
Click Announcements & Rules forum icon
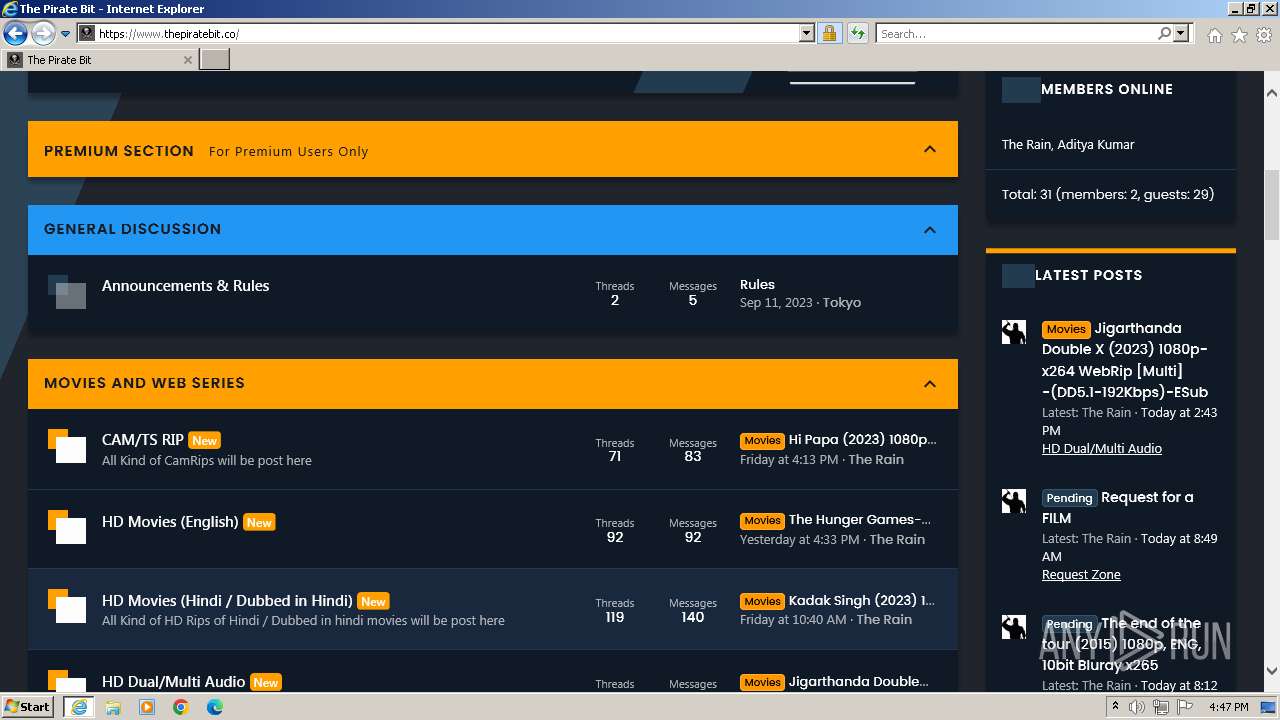pyautogui.click(x=67, y=292)
